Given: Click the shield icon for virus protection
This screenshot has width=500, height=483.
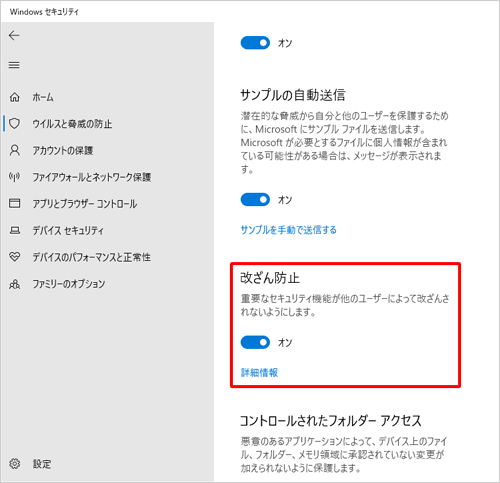Looking at the screenshot, I should 14,124.
